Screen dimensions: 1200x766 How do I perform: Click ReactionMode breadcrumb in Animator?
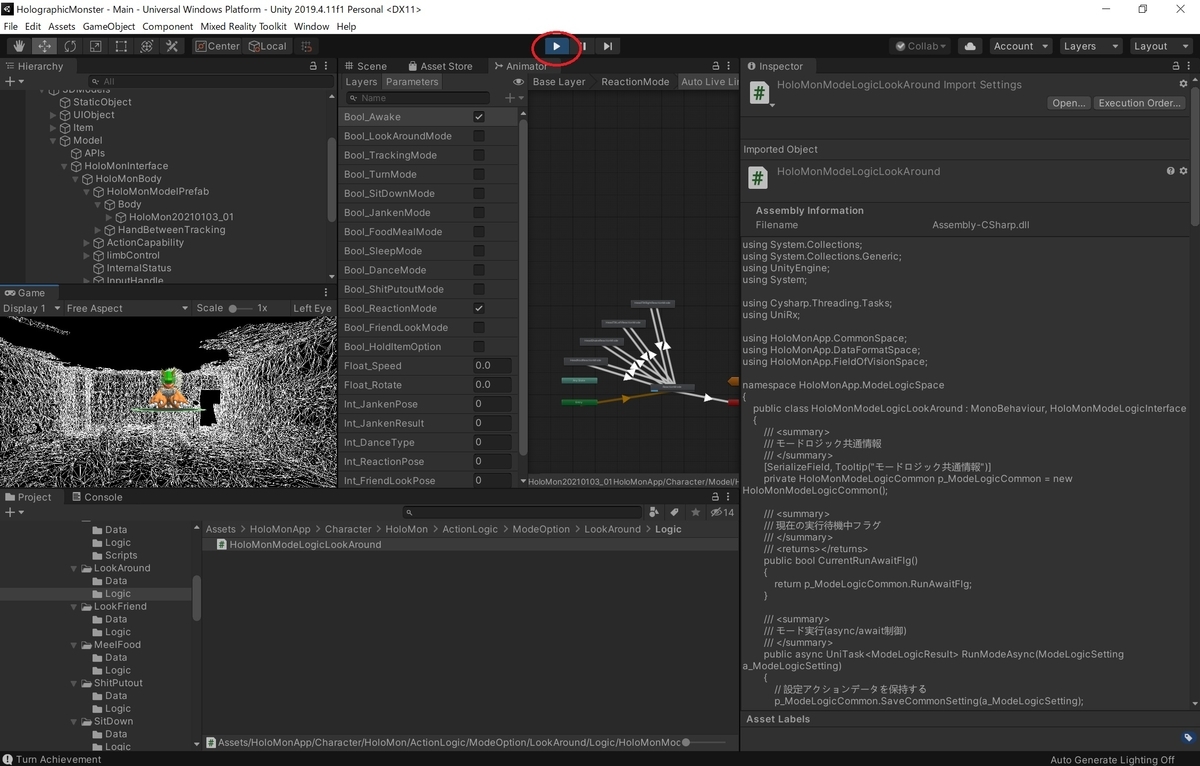tap(635, 82)
